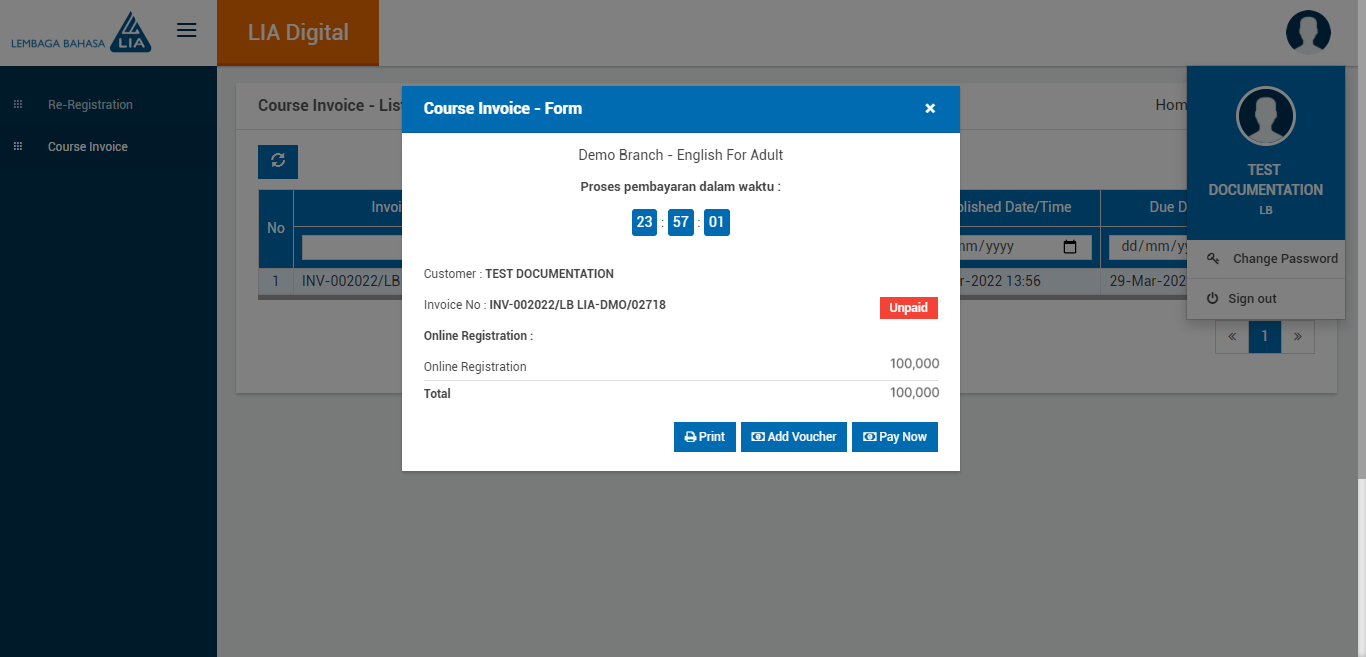Go to next page arrow

click(x=1298, y=337)
